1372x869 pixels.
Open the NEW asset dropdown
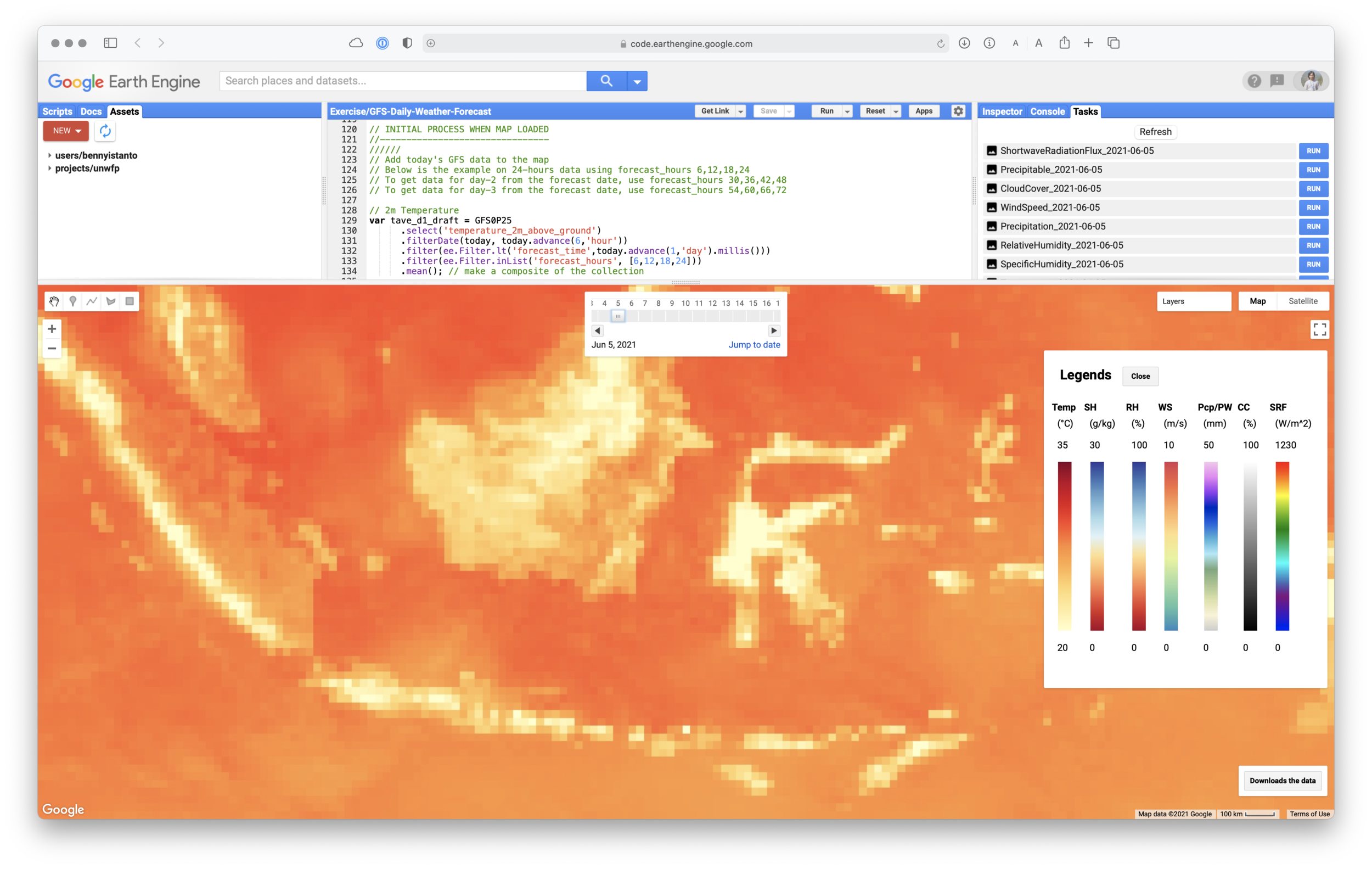click(66, 131)
